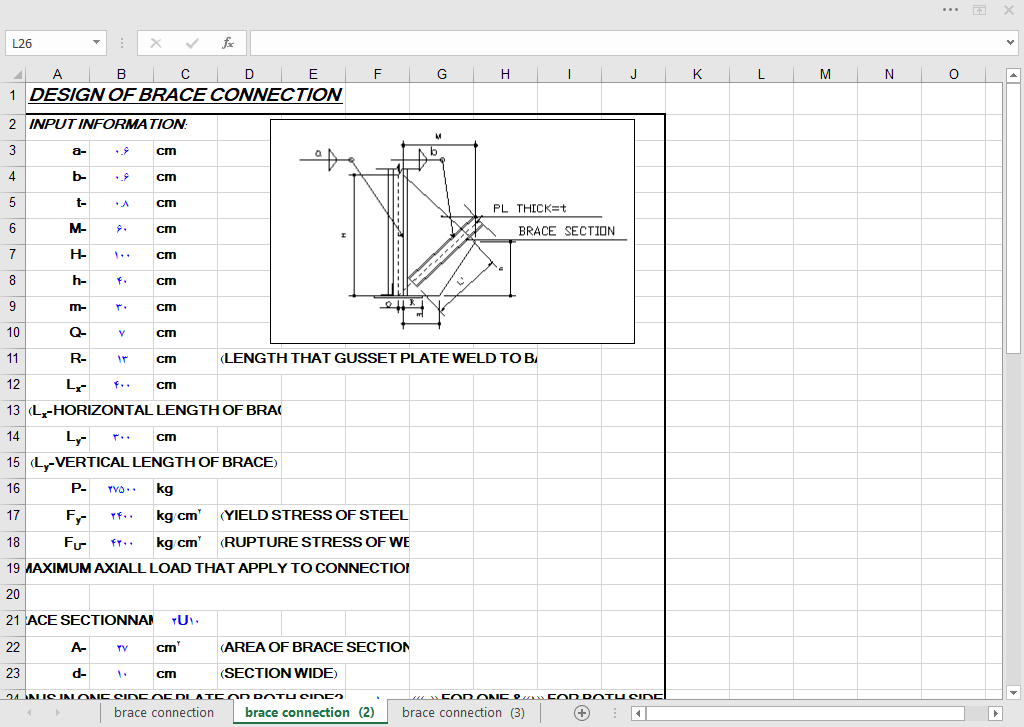Close the window with the X icon
1024x727 pixels.
point(1008,10)
